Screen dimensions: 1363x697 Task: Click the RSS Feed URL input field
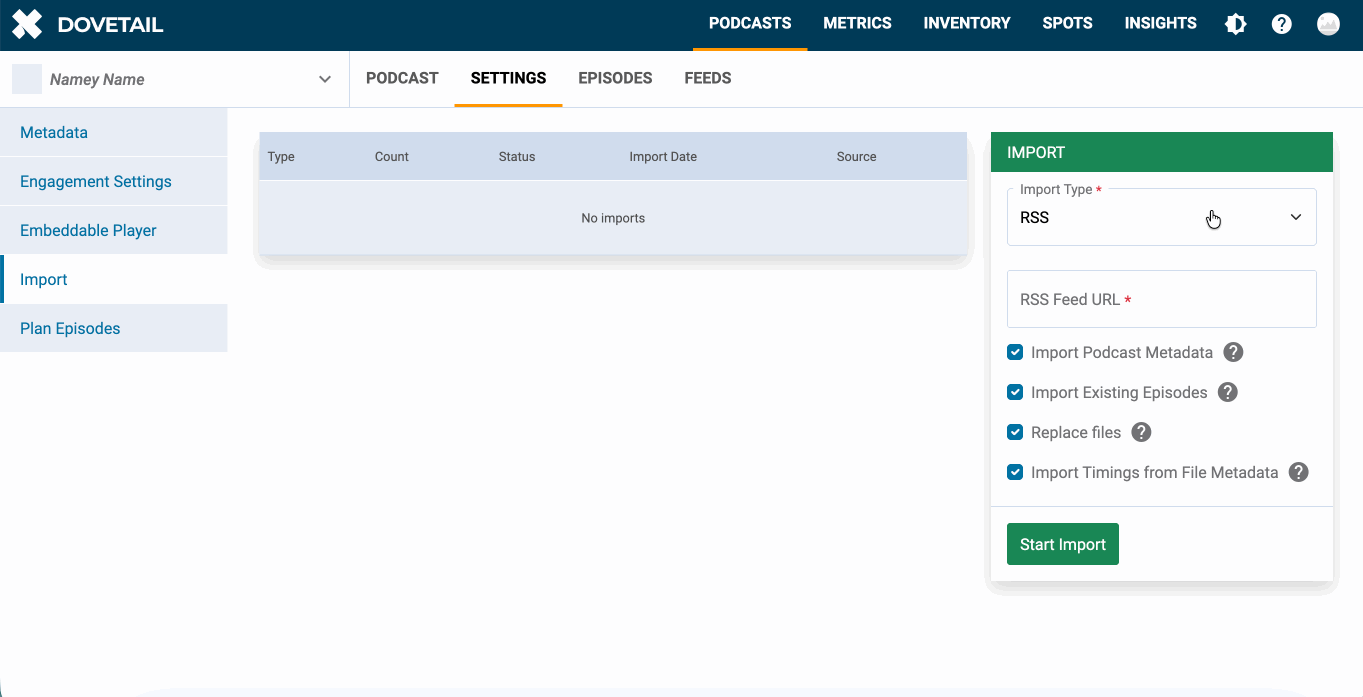[x=1161, y=299]
